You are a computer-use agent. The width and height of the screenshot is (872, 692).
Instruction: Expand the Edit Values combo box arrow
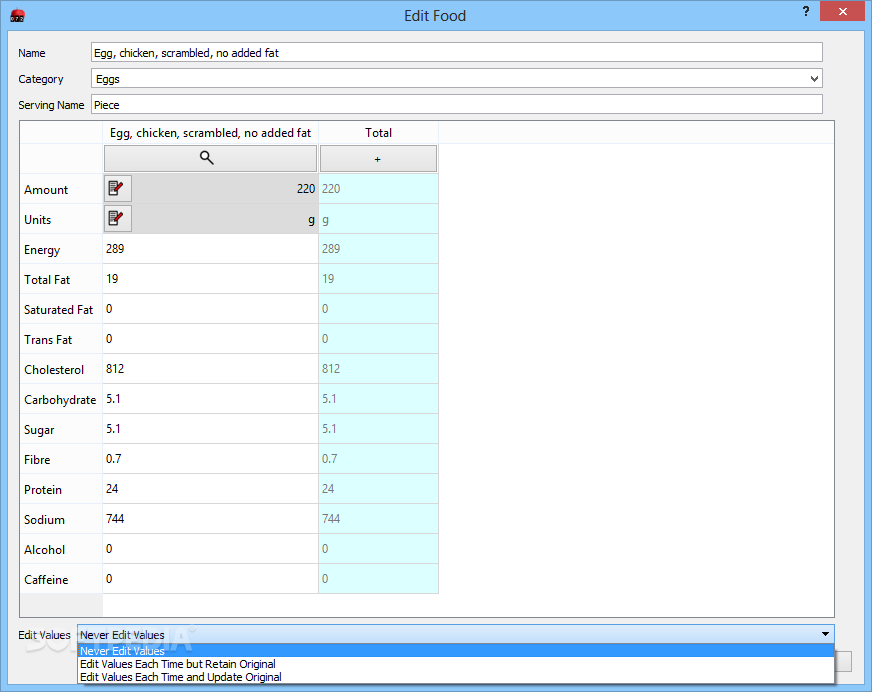tap(825, 634)
